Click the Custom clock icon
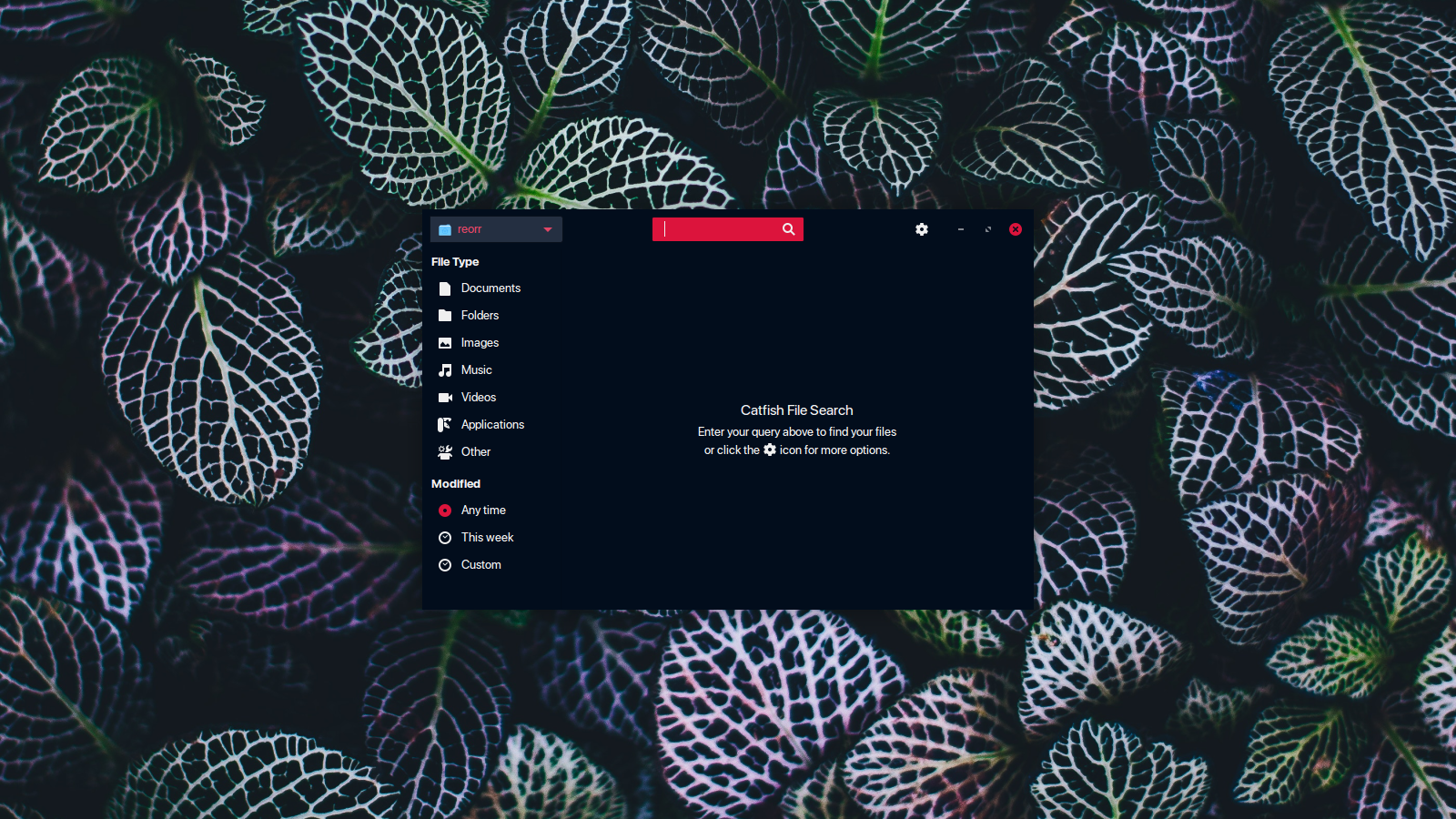This screenshot has width=1456, height=819. (x=445, y=565)
